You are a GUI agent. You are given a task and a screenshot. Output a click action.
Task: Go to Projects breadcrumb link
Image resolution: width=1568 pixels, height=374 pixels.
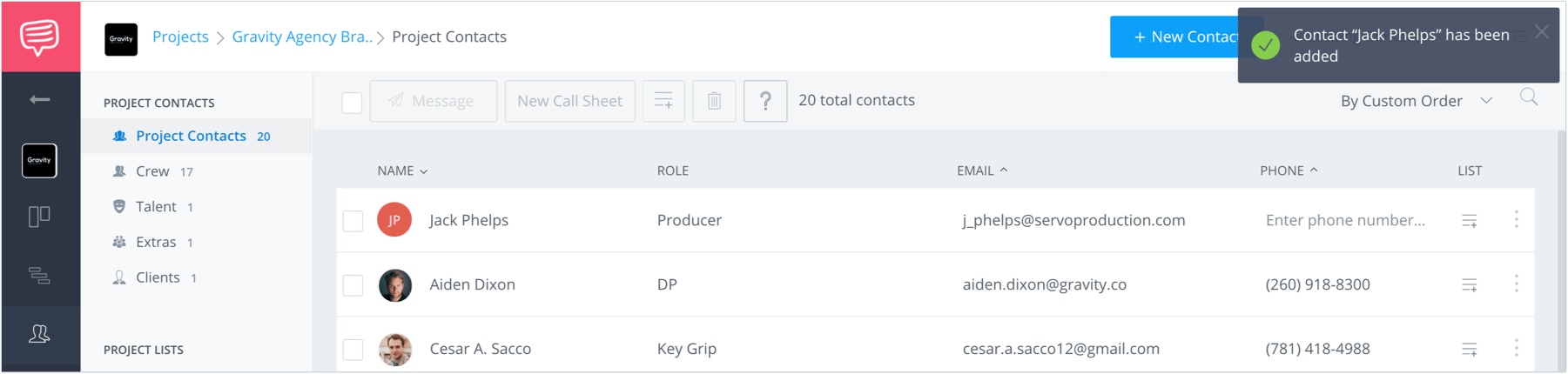coord(180,37)
